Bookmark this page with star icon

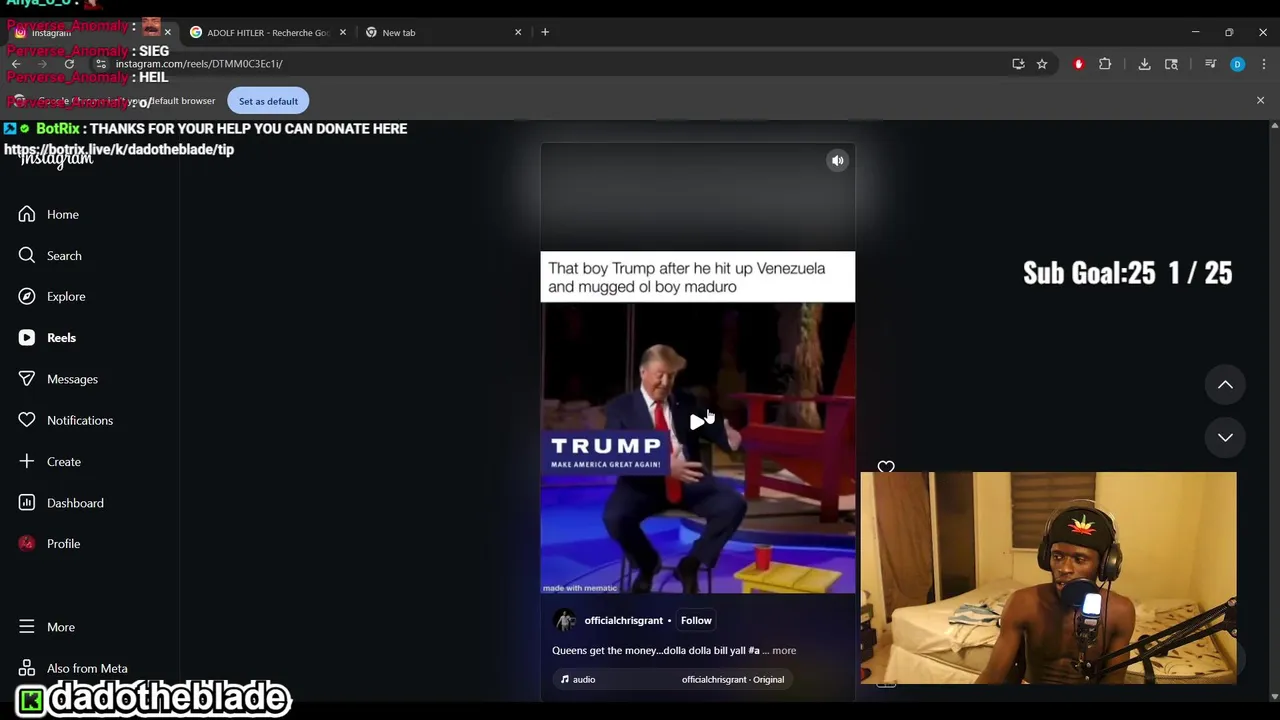pos(1042,64)
